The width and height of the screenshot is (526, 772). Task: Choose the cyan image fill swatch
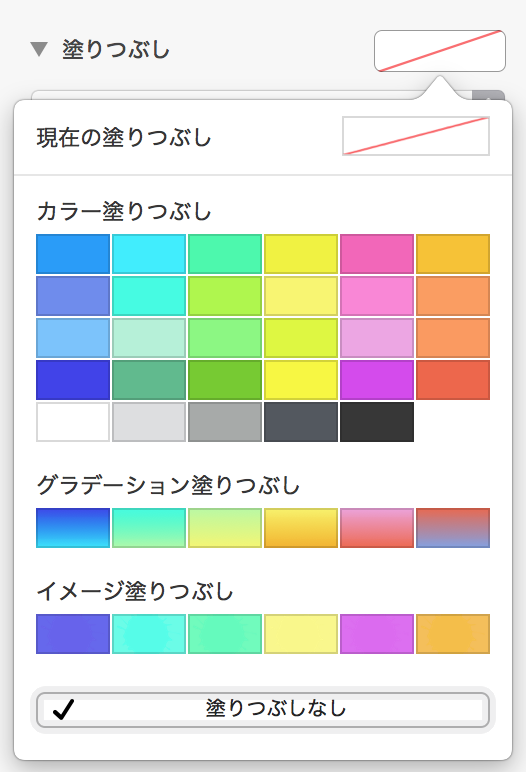point(149,634)
